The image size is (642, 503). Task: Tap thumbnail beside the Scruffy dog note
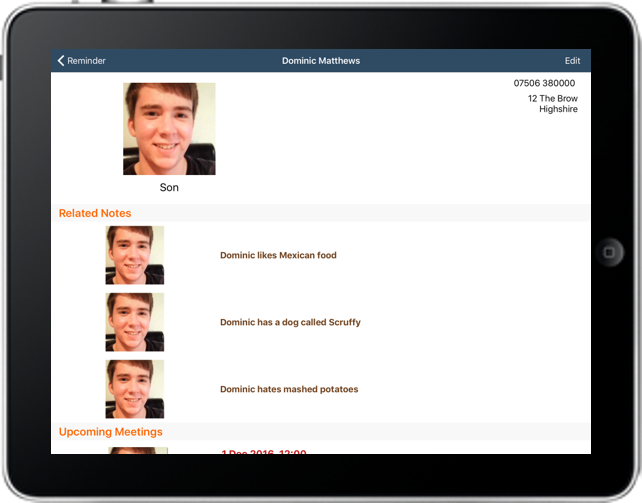[135, 322]
